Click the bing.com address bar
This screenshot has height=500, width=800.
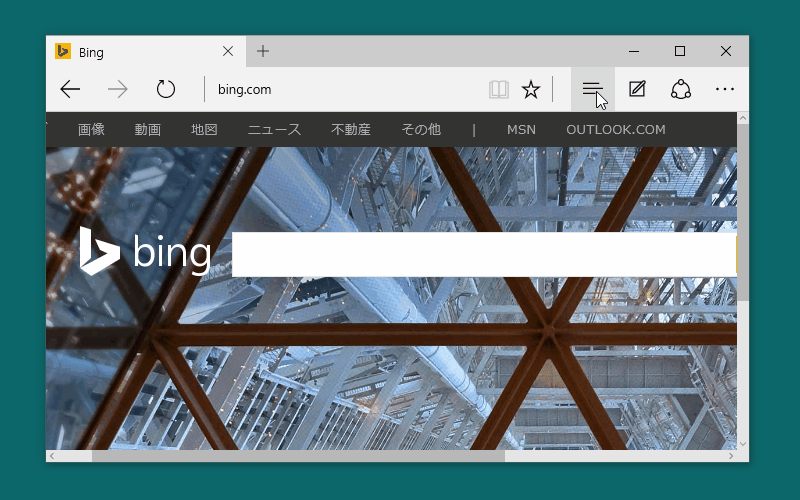[x=344, y=89]
